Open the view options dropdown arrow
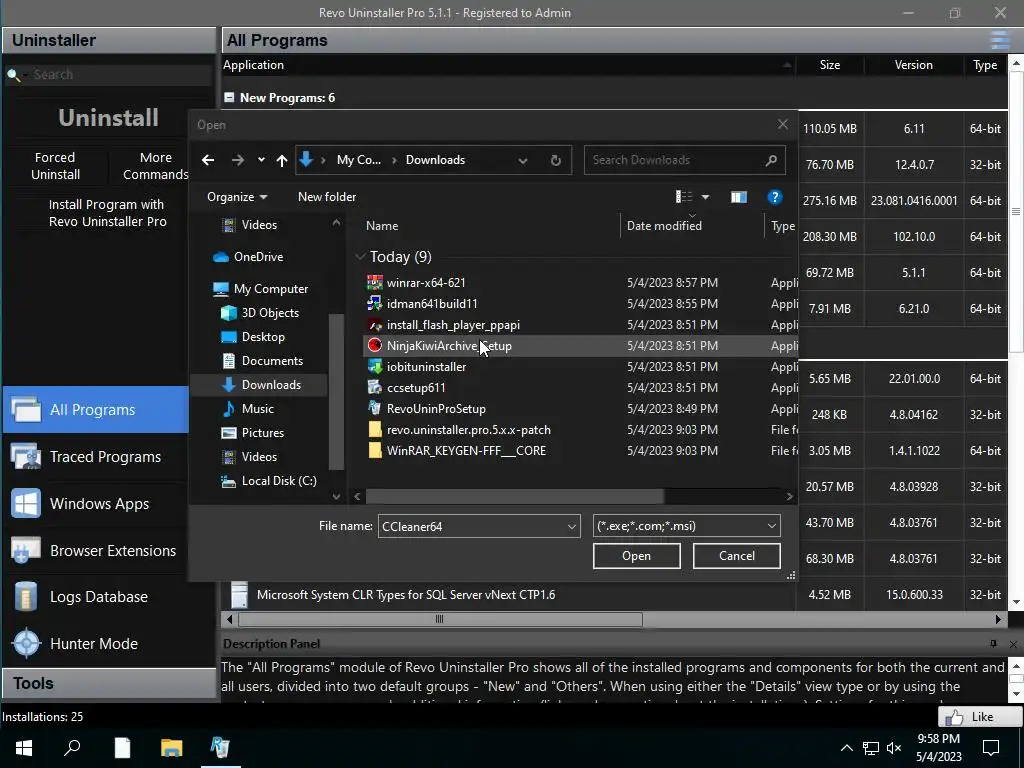1024x768 pixels. point(705,197)
